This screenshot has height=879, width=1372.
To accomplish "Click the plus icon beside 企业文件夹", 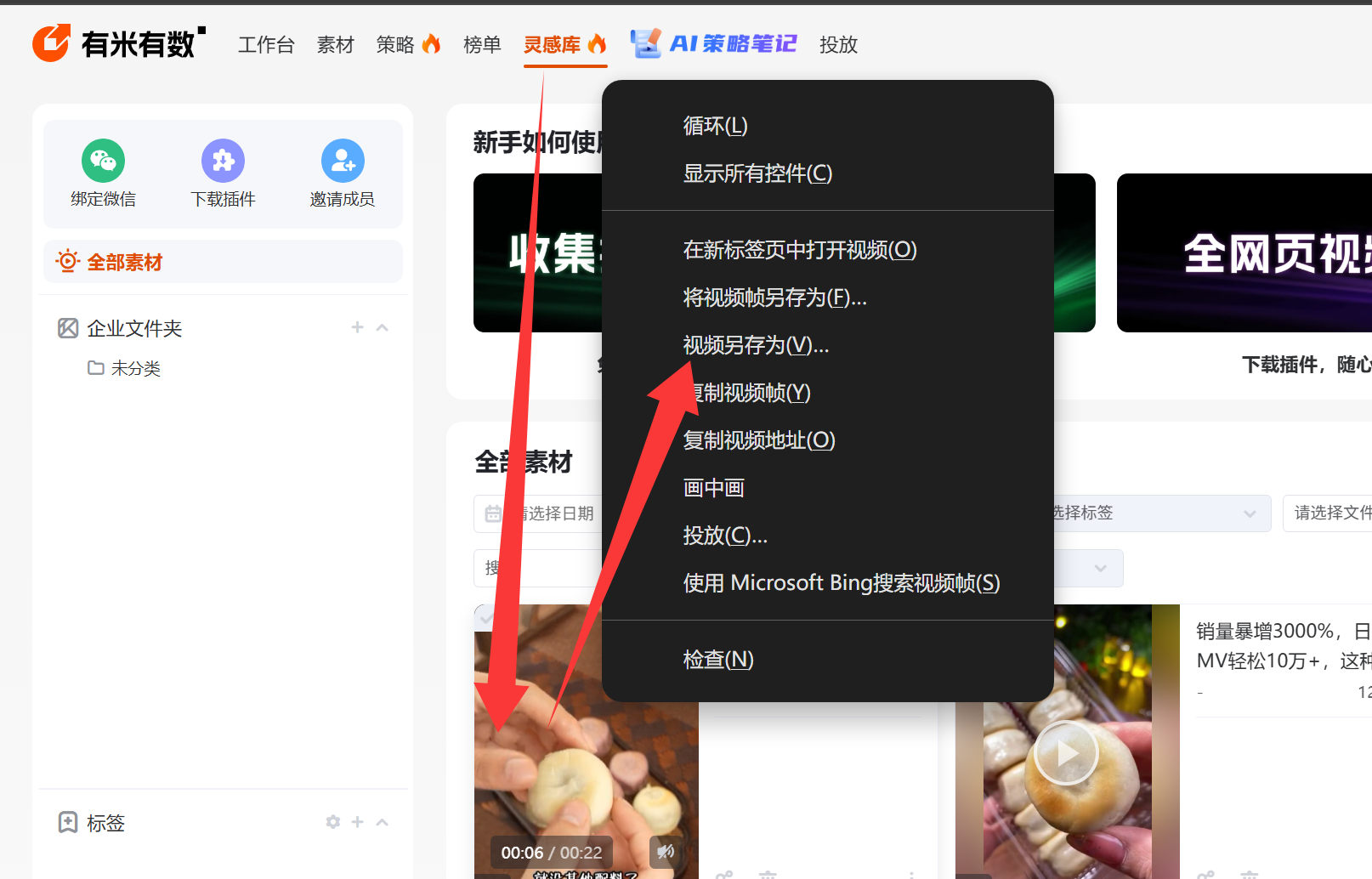I will click(x=357, y=327).
